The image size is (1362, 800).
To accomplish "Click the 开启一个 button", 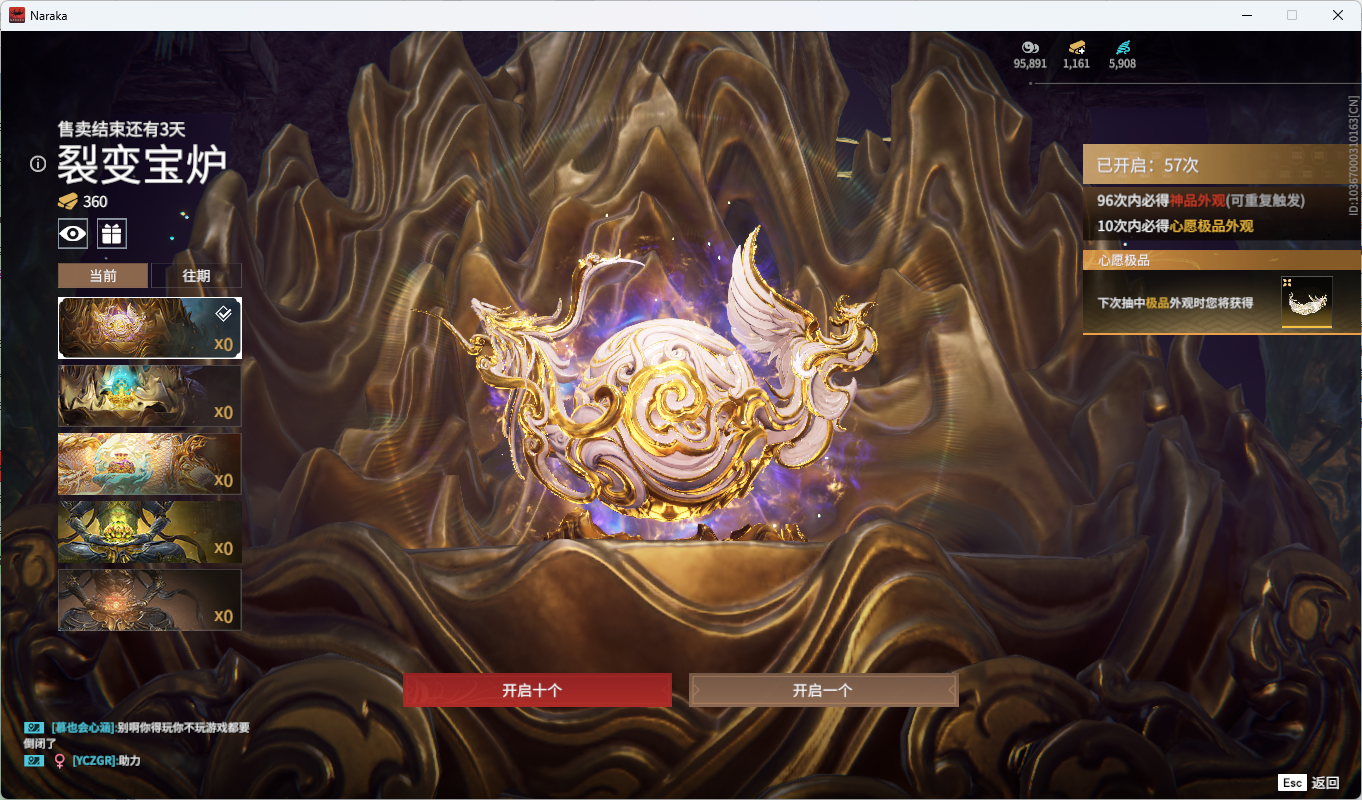I will click(x=824, y=690).
